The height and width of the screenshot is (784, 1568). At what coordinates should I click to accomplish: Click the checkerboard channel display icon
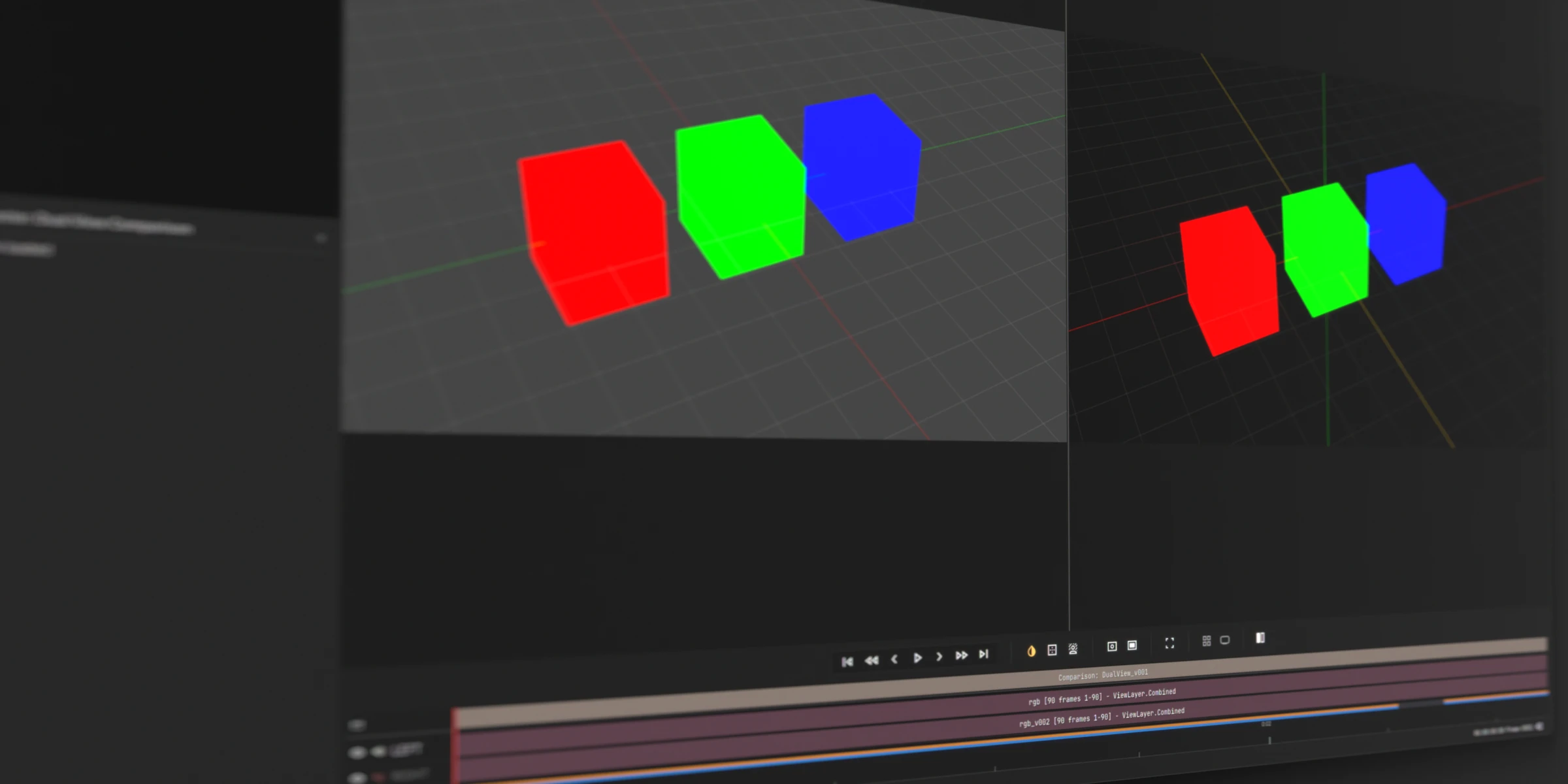click(x=1053, y=649)
